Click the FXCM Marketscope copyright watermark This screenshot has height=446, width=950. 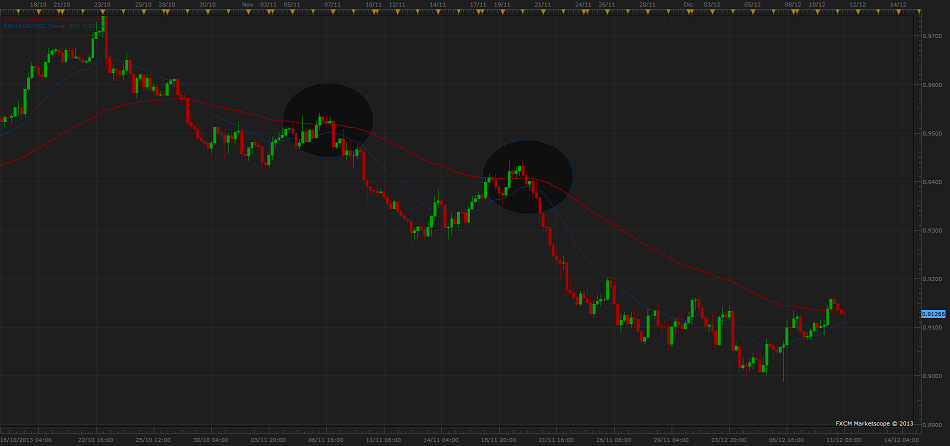coord(874,423)
